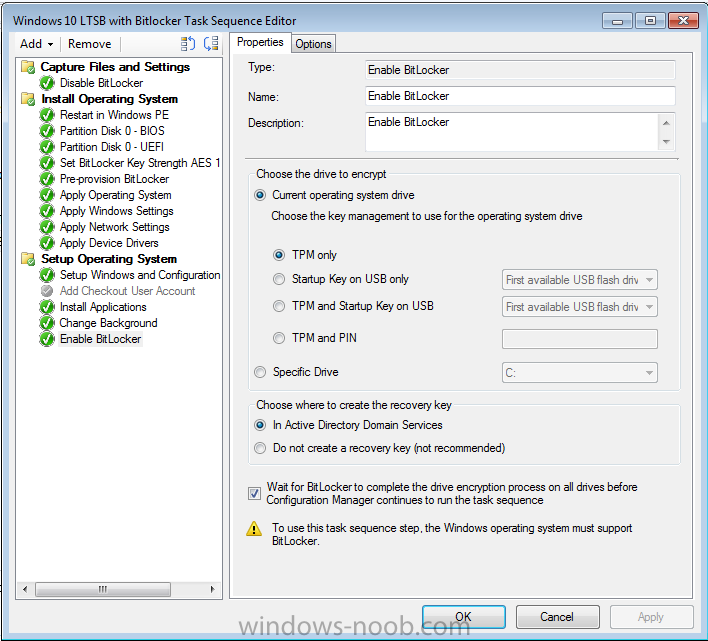Click check icon beside Setup Windows and Configuration

(47, 275)
